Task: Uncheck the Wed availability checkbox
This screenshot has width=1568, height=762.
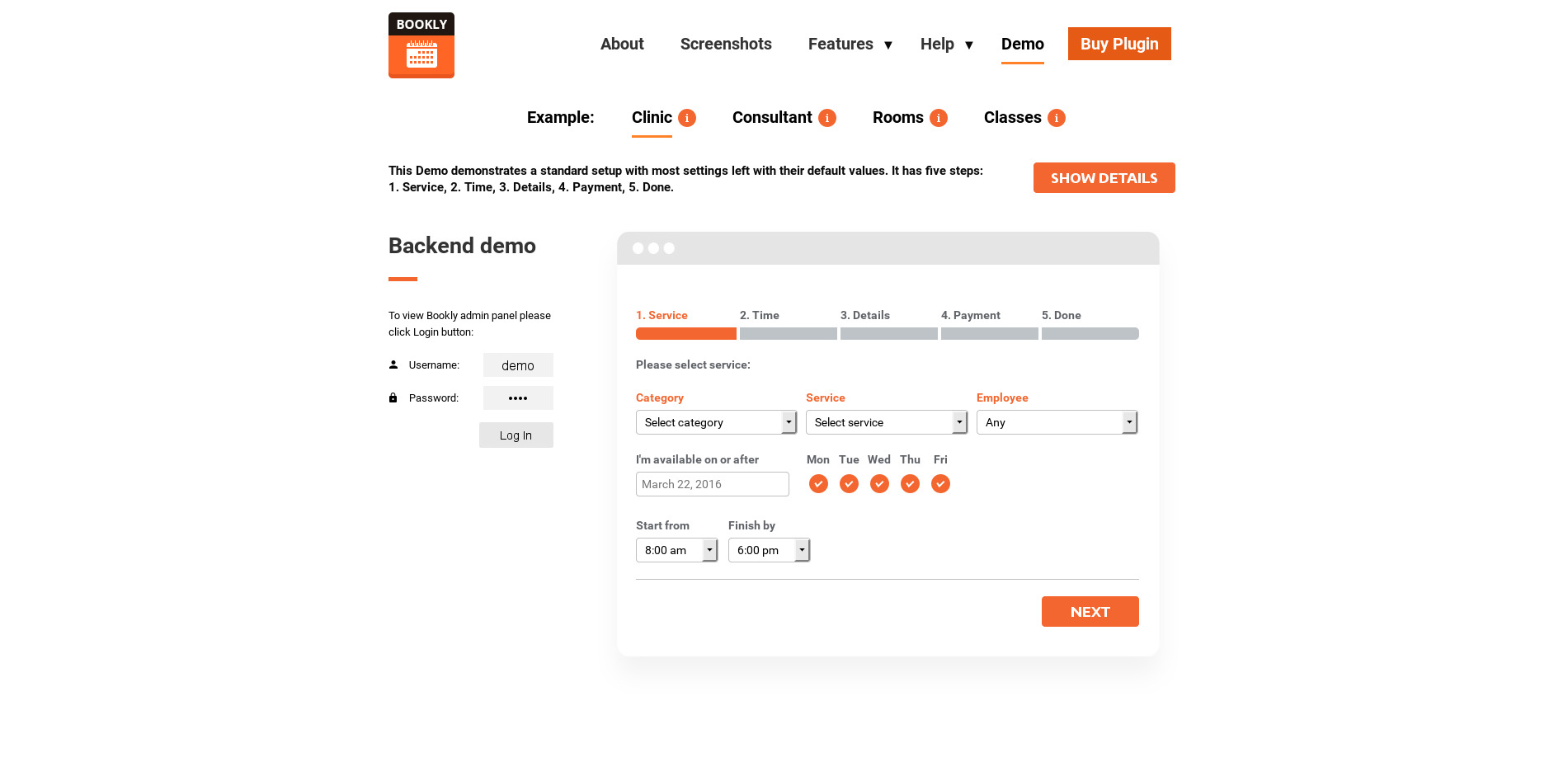Action: coord(879,484)
